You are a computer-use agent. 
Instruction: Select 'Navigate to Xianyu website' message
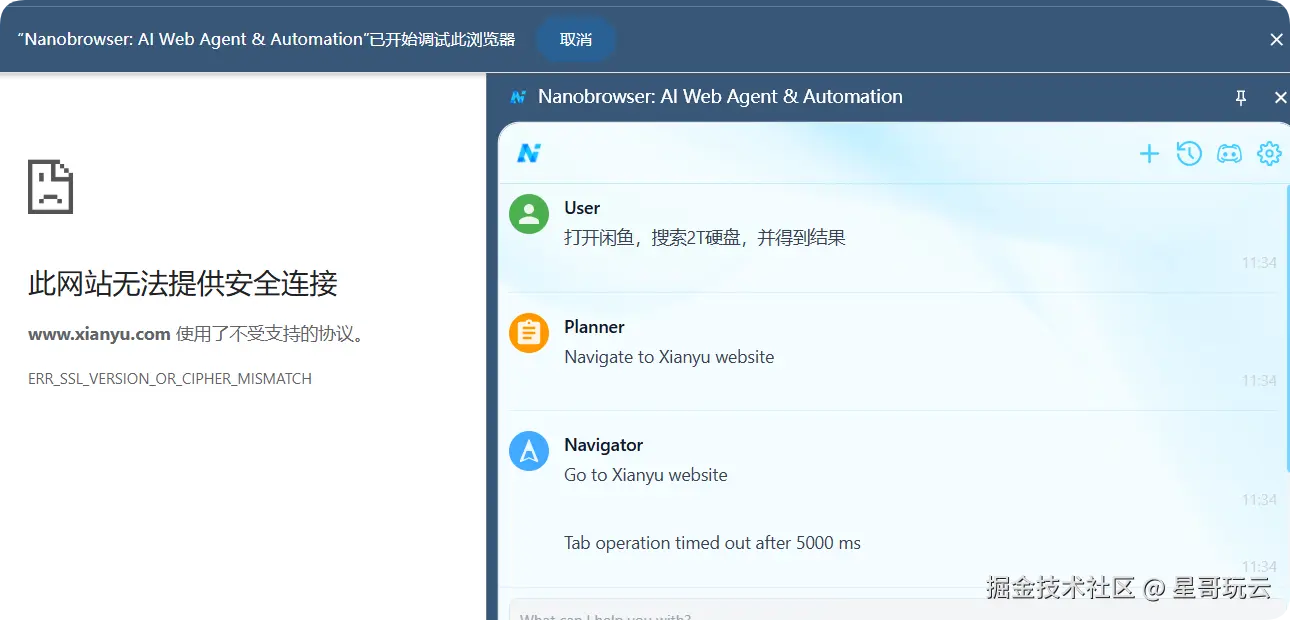click(x=669, y=357)
